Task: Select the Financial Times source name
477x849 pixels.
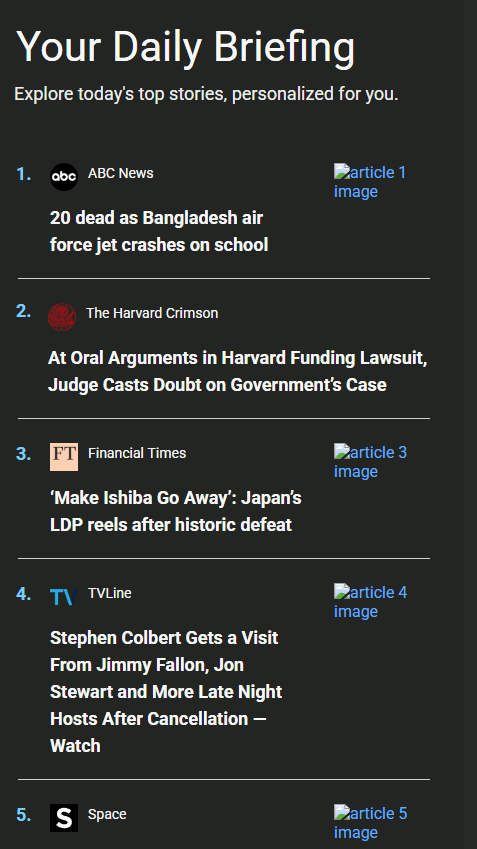Action: coord(136,453)
